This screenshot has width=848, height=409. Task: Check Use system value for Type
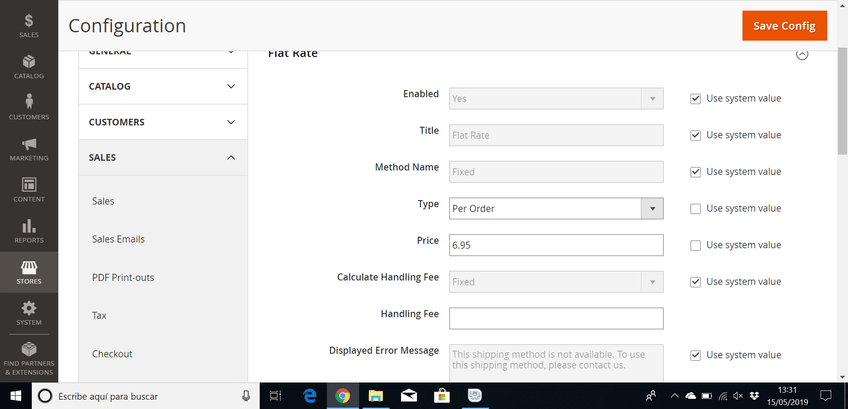tap(695, 208)
